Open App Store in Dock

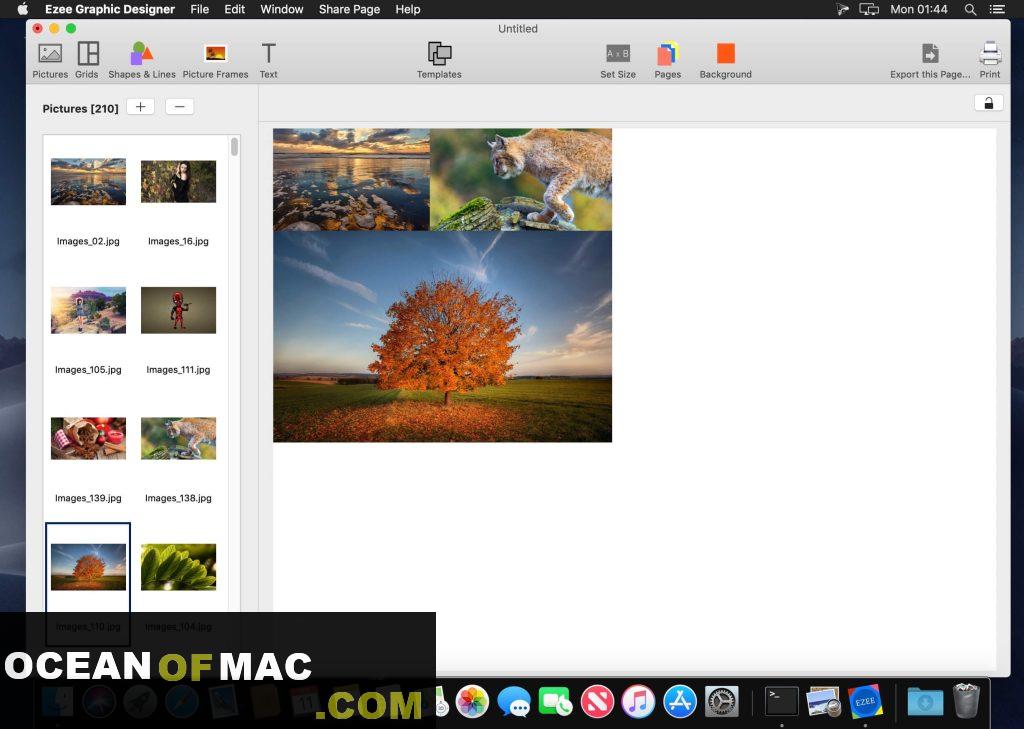point(680,702)
